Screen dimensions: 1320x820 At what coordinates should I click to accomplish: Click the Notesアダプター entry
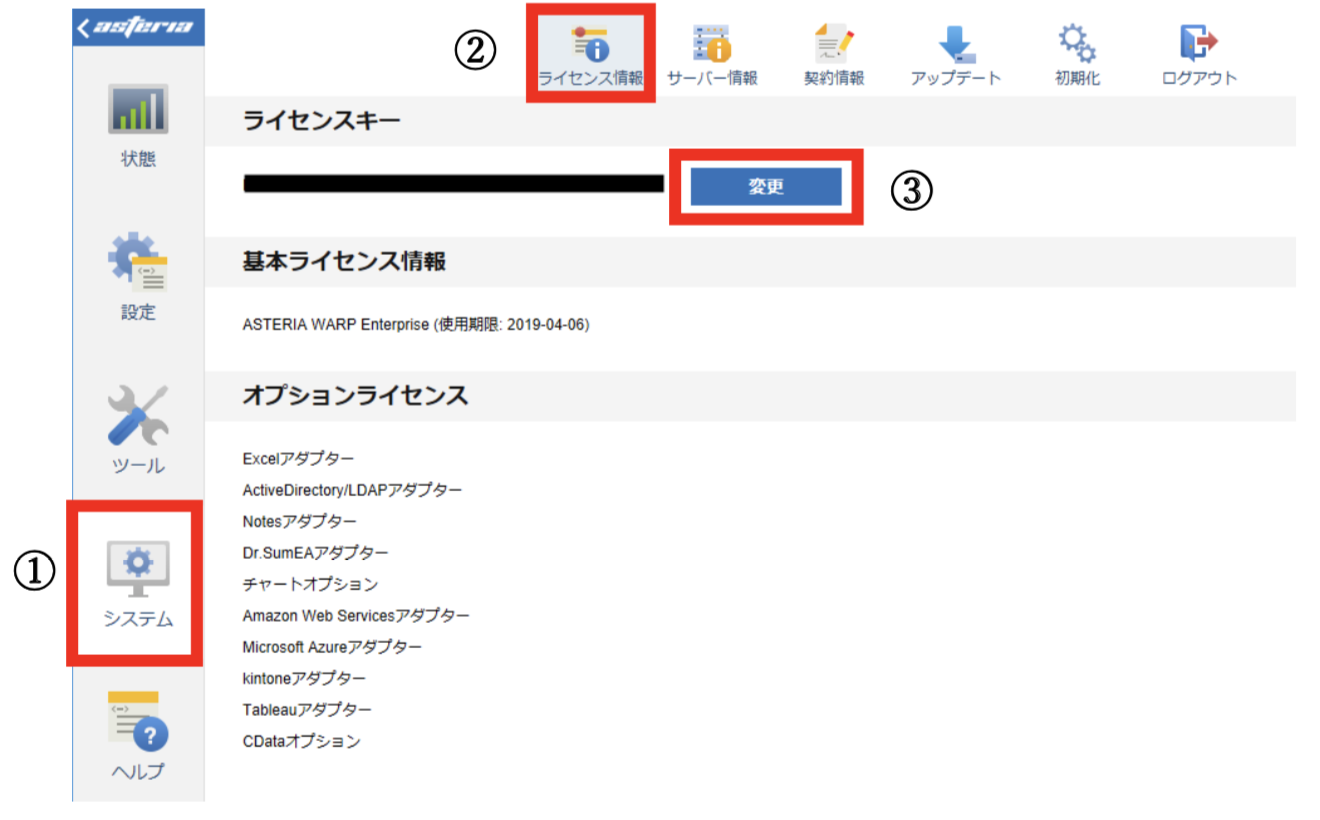click(x=299, y=521)
